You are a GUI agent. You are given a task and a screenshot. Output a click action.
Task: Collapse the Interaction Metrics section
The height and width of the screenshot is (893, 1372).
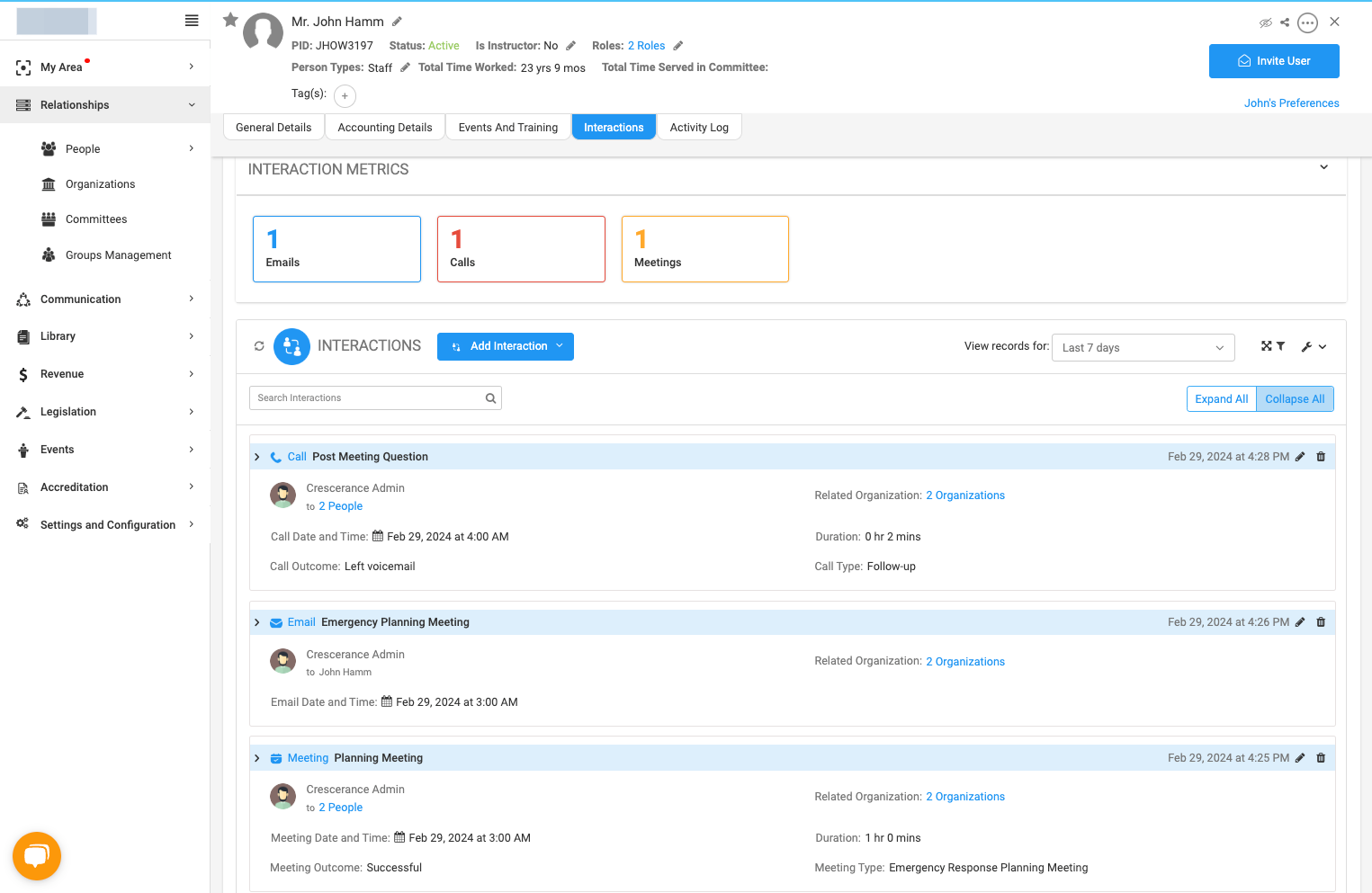point(1323,167)
